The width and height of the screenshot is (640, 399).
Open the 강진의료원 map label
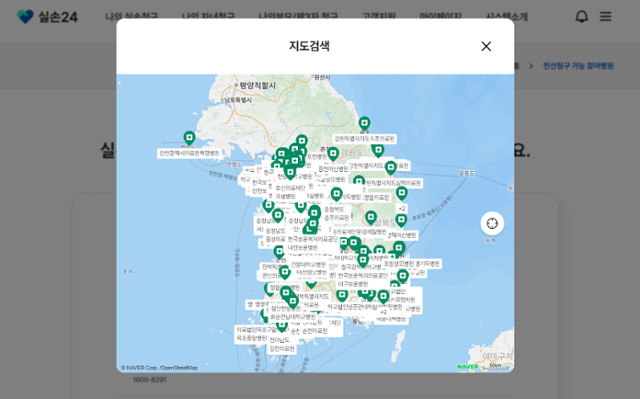click(281, 349)
